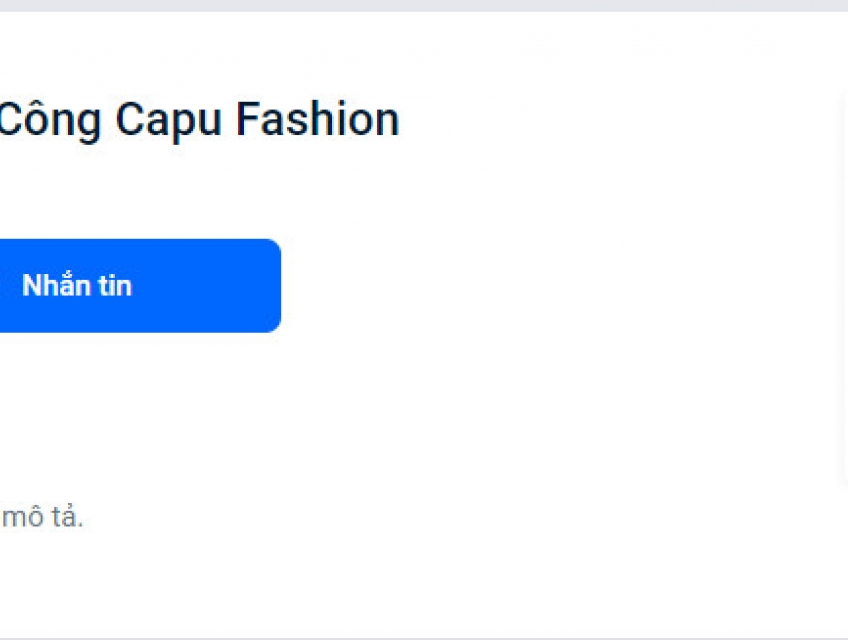Click the mô tả. description text
This screenshot has height=640, width=848.
tap(42, 518)
